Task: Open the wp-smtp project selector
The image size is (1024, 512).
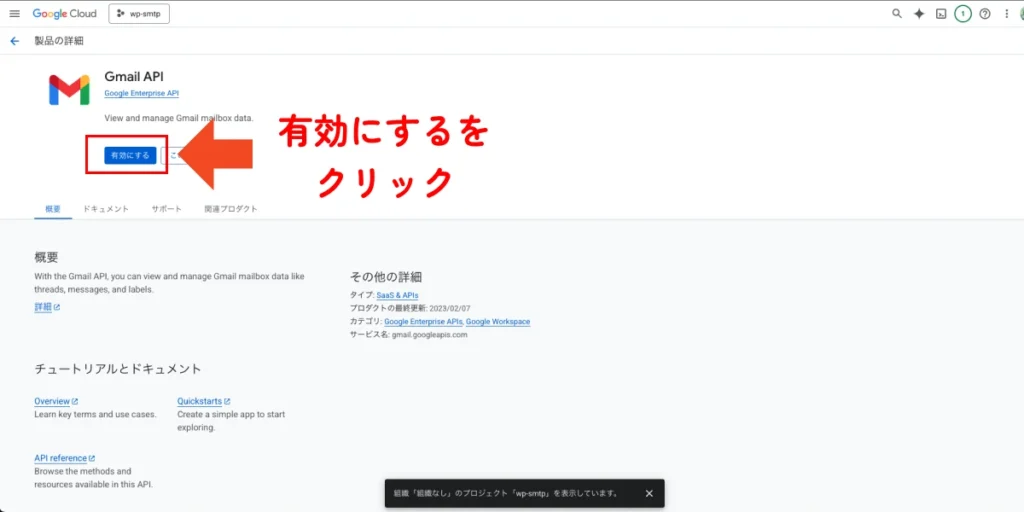Action: click(139, 14)
